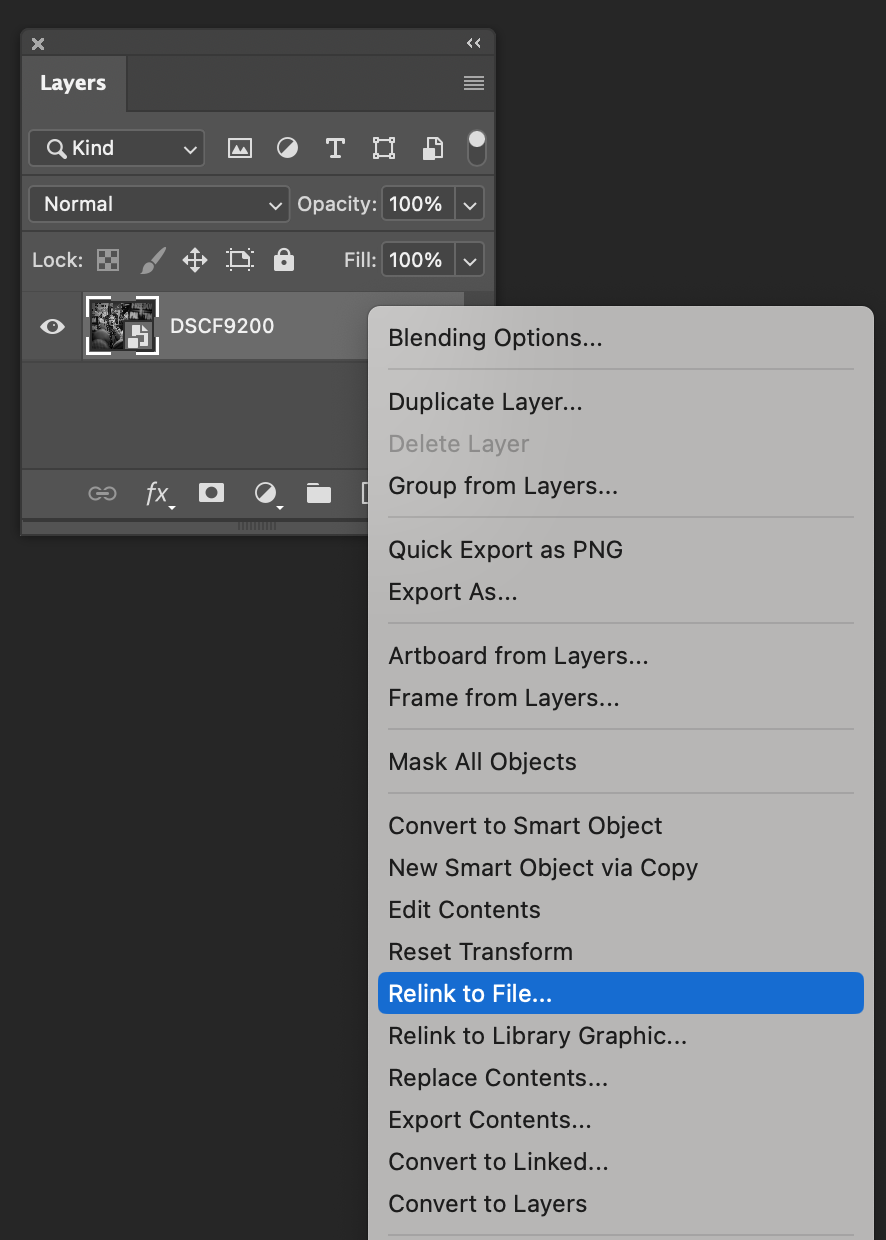Add a layer mask
This screenshot has height=1240, width=886.
(x=211, y=492)
